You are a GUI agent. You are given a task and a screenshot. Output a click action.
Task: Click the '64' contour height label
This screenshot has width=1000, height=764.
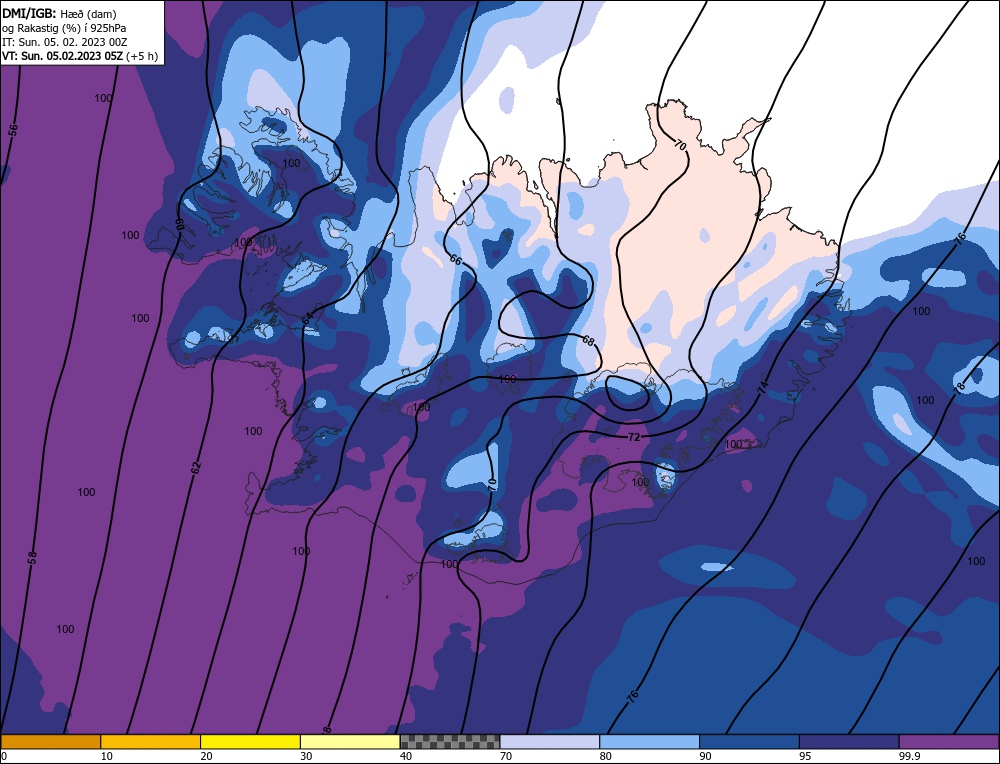click(x=308, y=318)
